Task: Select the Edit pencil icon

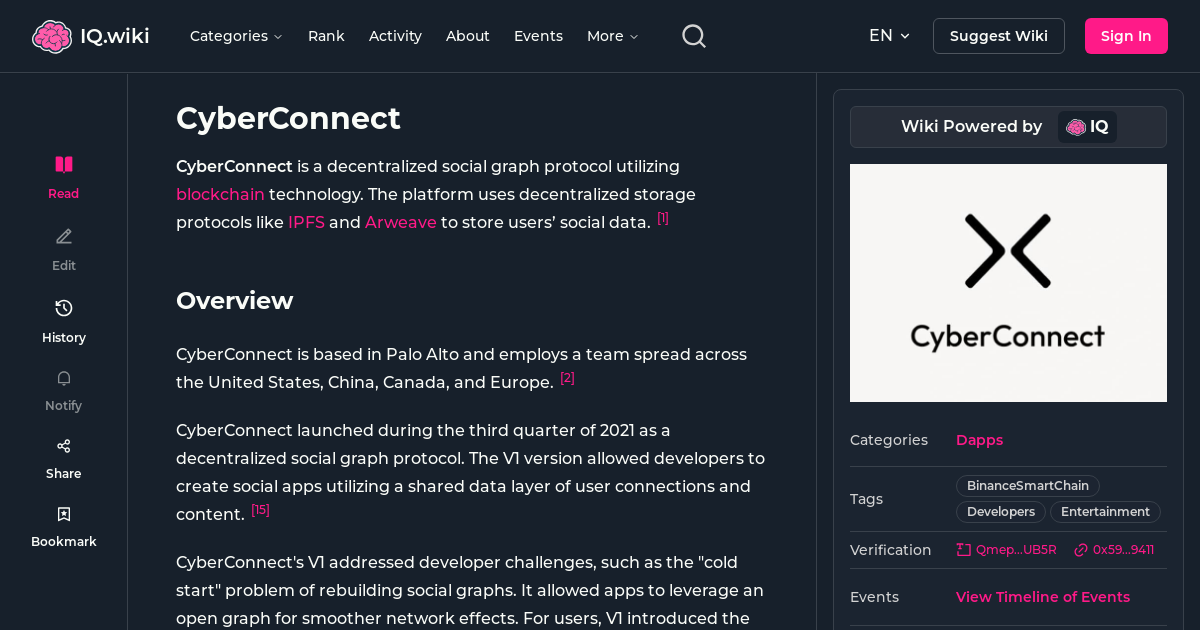Action: 63,247
